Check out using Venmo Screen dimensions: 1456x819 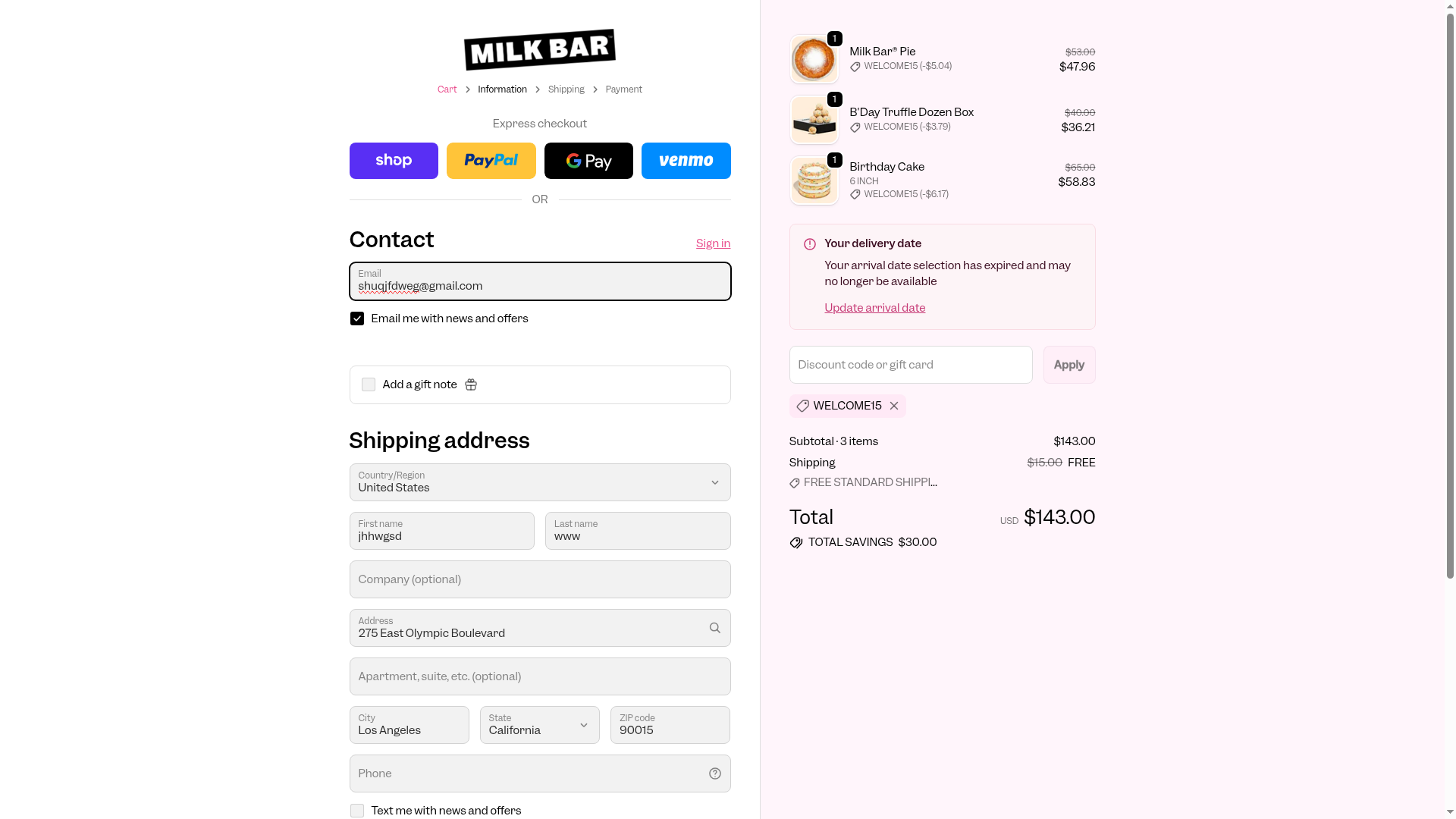[686, 161]
